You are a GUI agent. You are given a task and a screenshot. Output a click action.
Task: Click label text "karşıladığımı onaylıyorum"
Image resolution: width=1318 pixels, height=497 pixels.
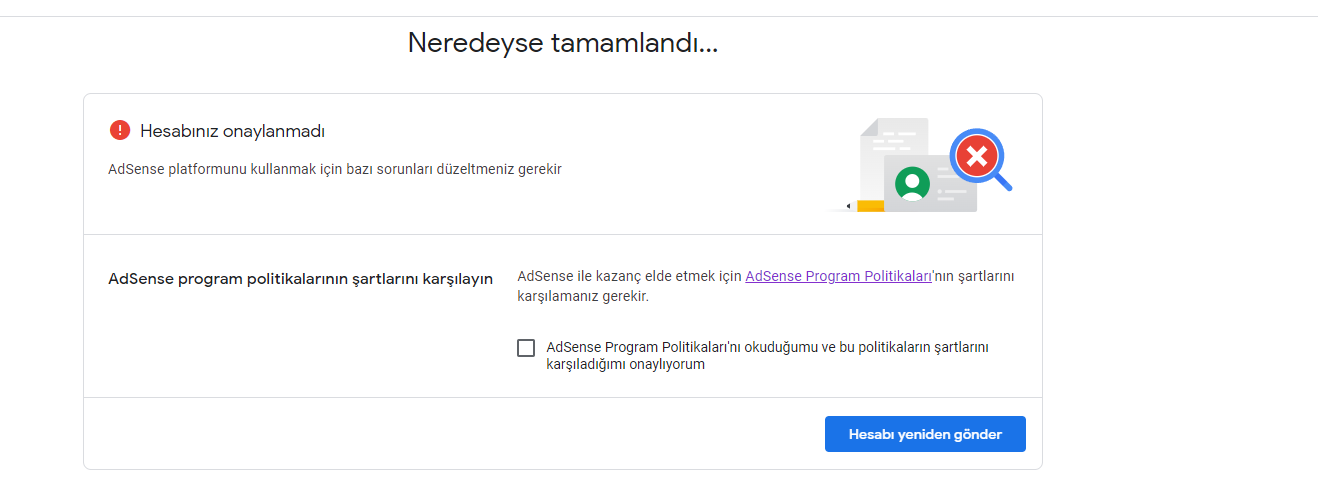pos(626,365)
